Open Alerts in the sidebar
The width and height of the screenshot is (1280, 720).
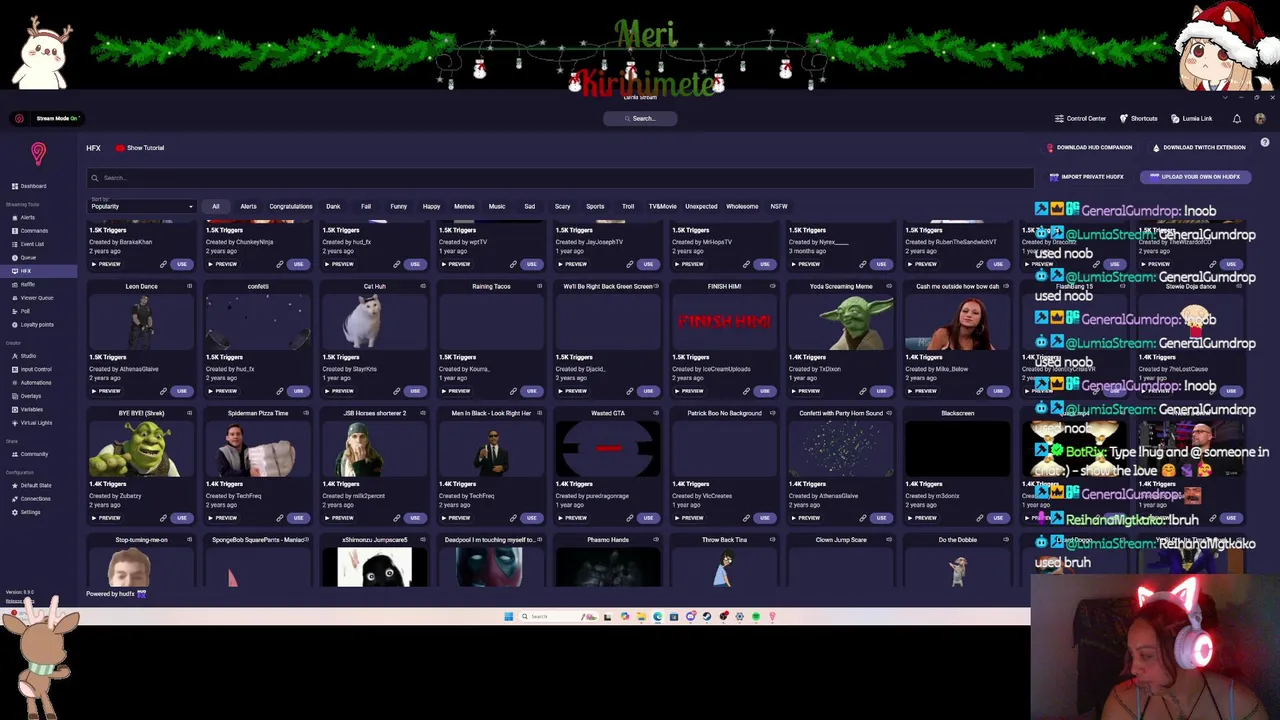pos(39,217)
